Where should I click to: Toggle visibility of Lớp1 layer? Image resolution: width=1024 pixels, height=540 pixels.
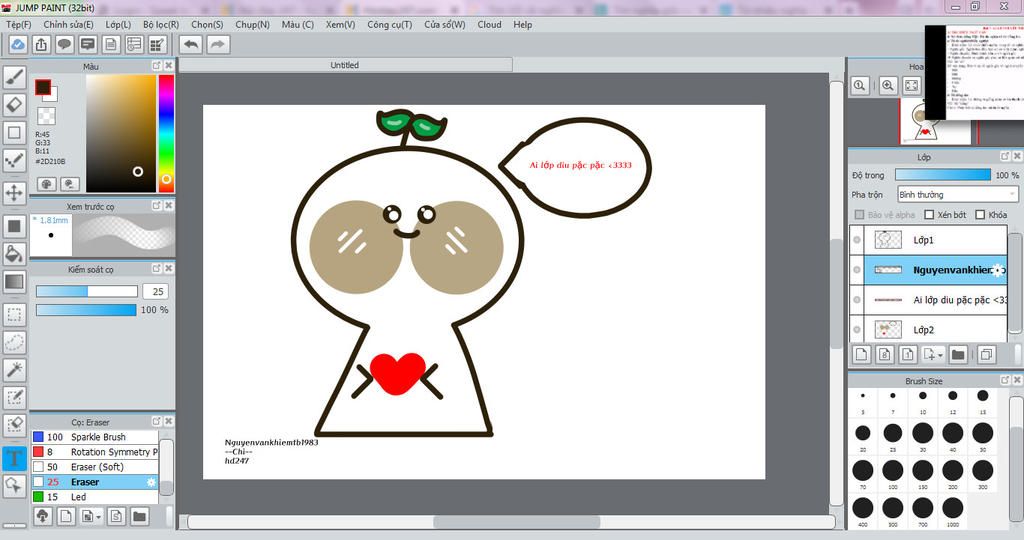pyautogui.click(x=857, y=240)
